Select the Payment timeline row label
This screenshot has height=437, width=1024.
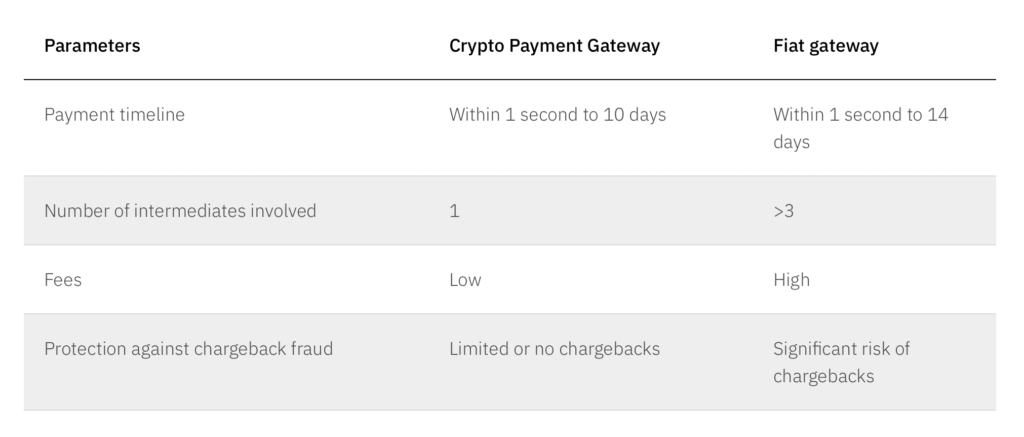pos(114,115)
